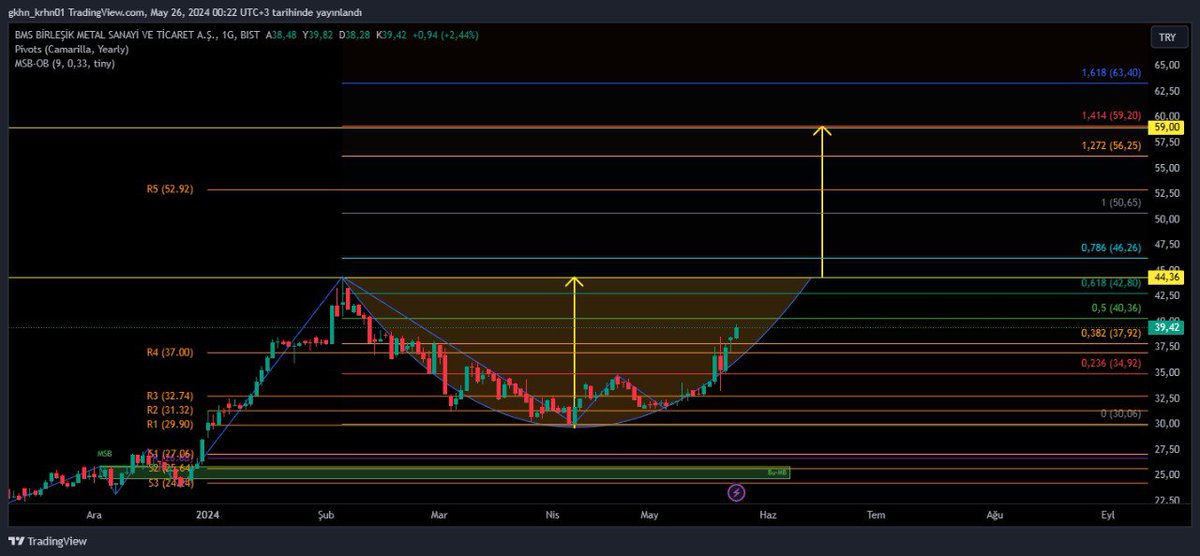Open the TradingView logo link in footer

[48, 541]
